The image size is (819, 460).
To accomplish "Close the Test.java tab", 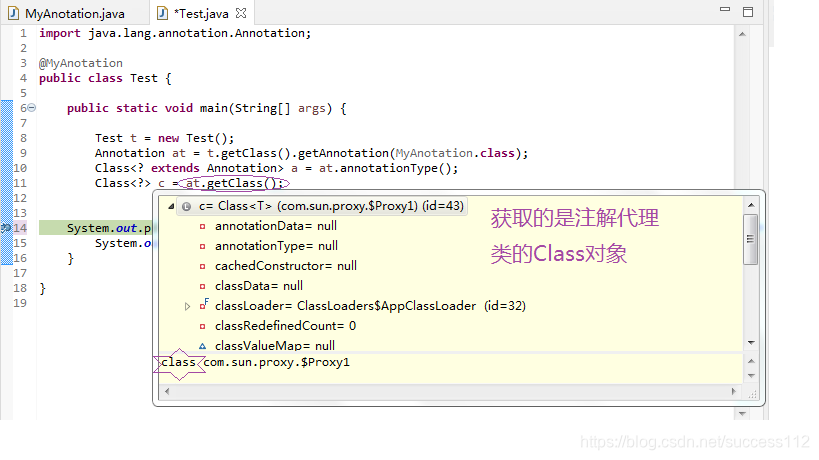I will coord(241,13).
